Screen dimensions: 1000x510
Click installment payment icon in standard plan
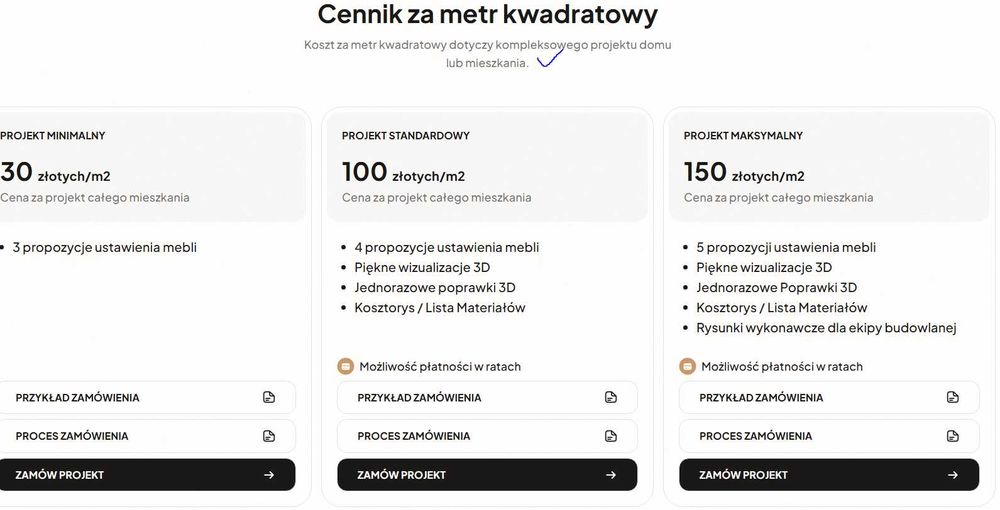click(345, 367)
